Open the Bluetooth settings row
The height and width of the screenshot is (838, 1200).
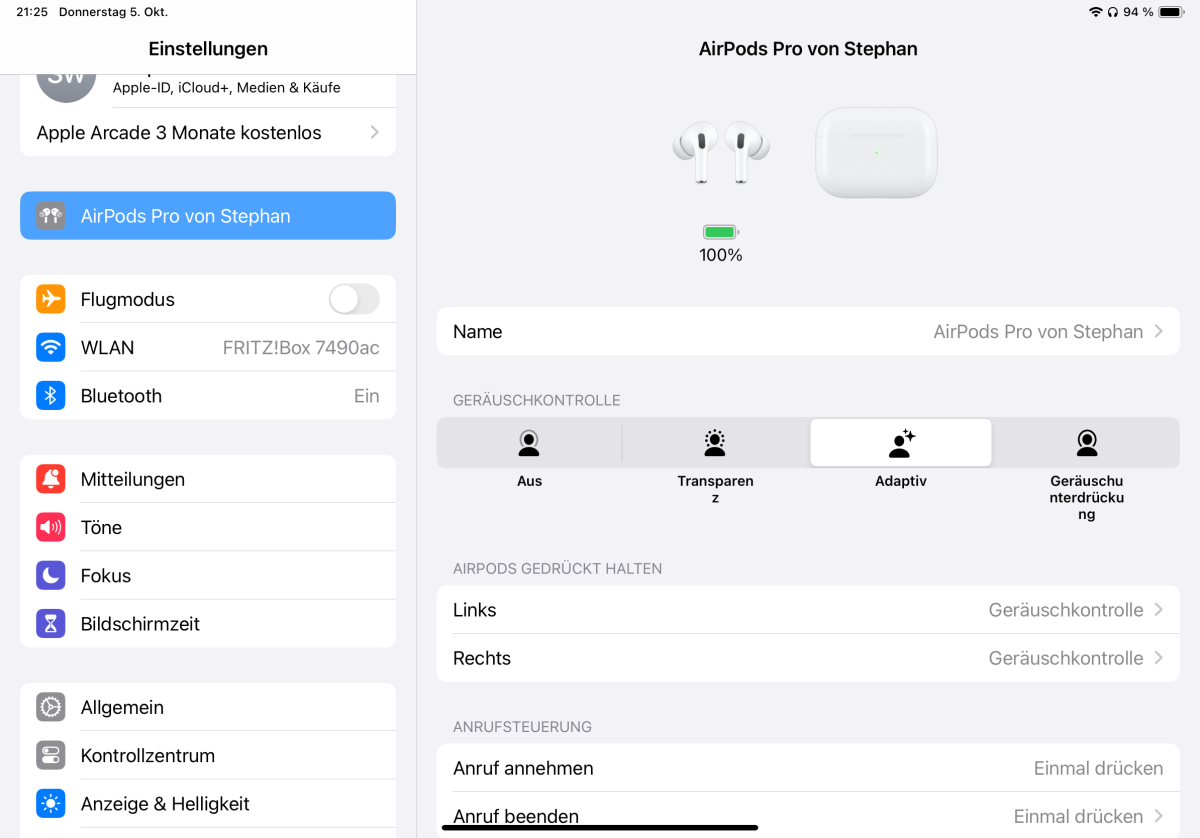coord(208,395)
